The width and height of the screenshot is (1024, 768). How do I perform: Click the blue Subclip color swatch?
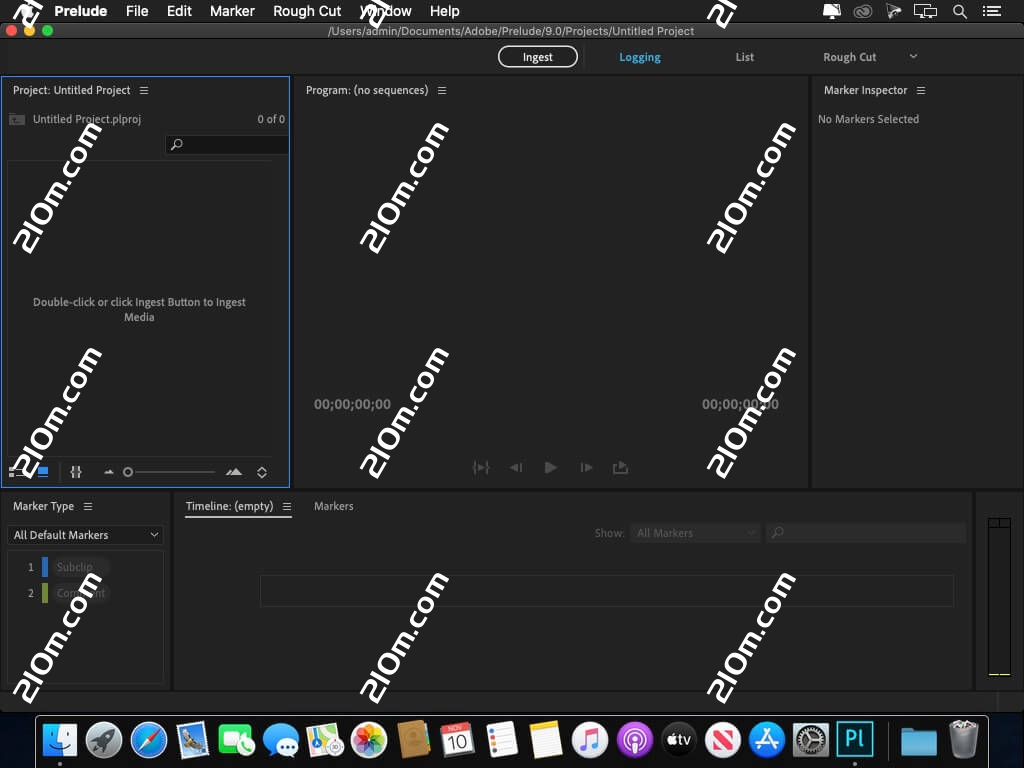pyautogui.click(x=45, y=567)
